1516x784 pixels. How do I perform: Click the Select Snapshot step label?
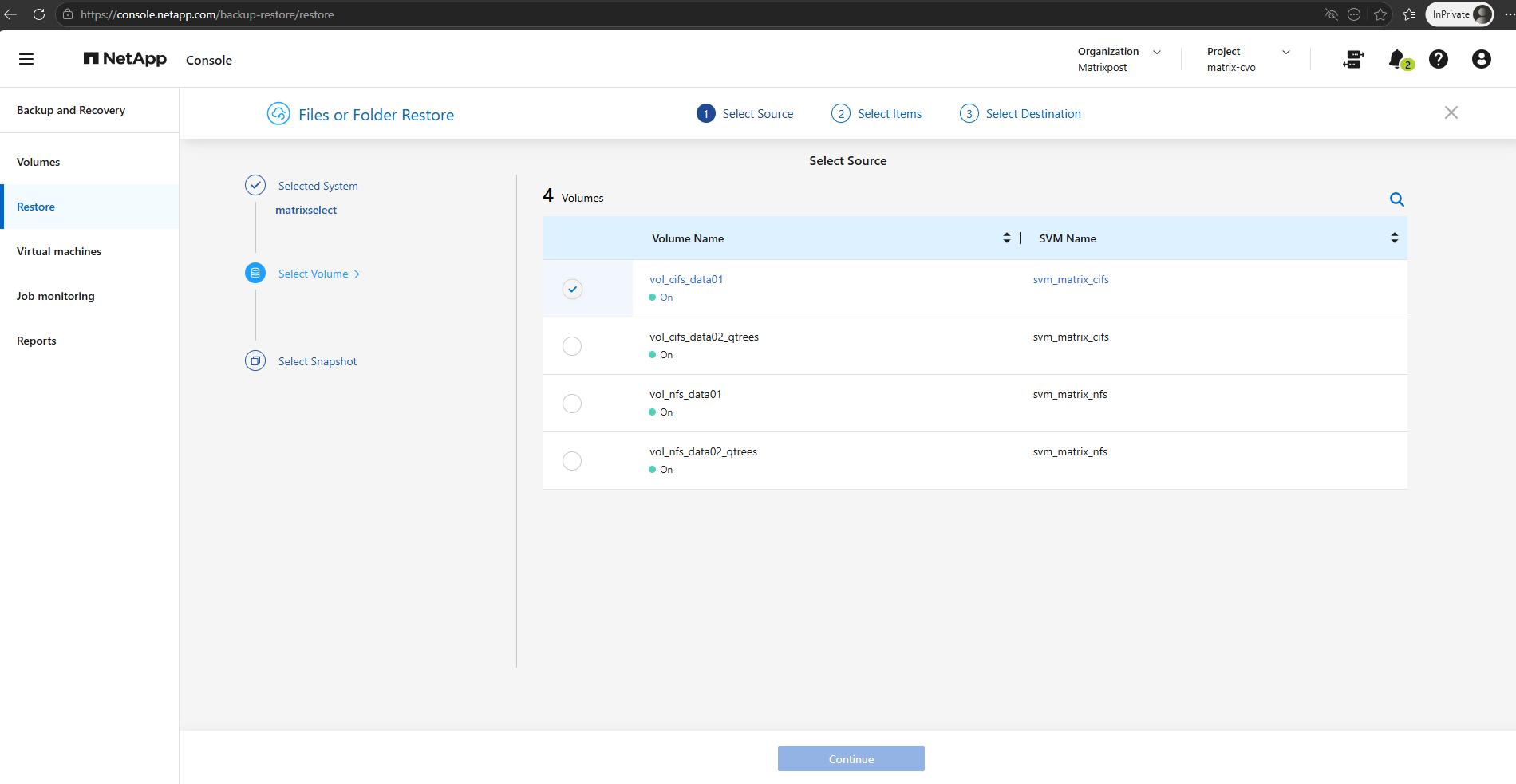pyautogui.click(x=318, y=361)
